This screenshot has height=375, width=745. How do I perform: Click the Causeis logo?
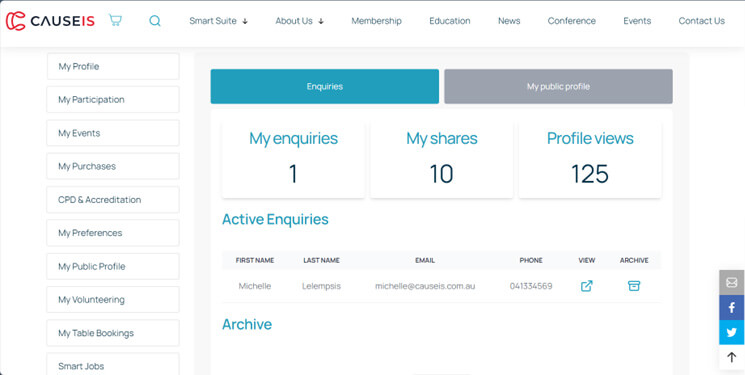point(50,20)
